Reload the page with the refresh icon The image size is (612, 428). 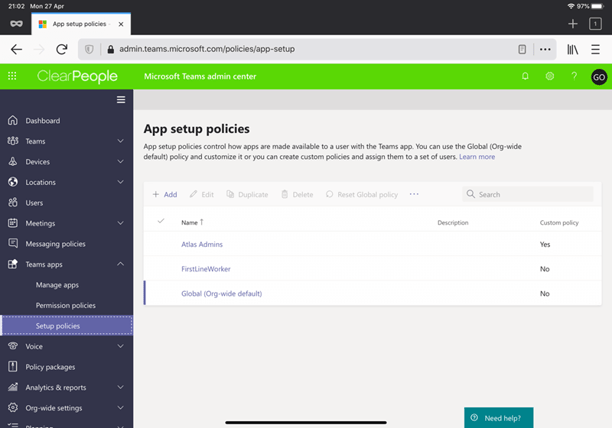62,49
